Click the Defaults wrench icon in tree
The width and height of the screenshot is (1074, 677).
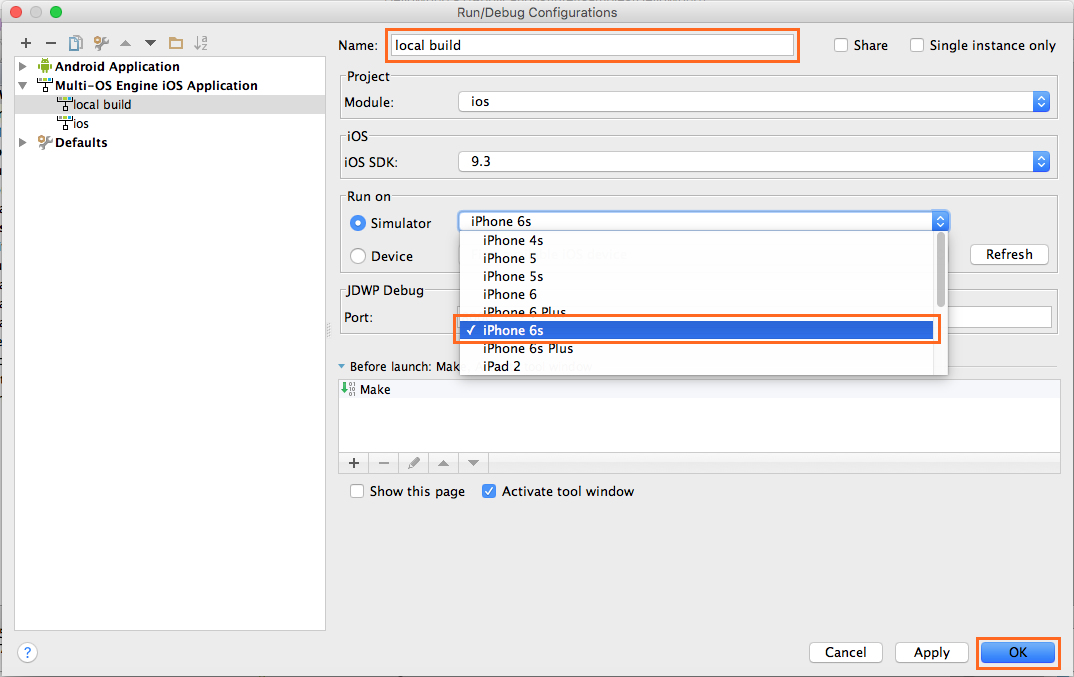45,143
